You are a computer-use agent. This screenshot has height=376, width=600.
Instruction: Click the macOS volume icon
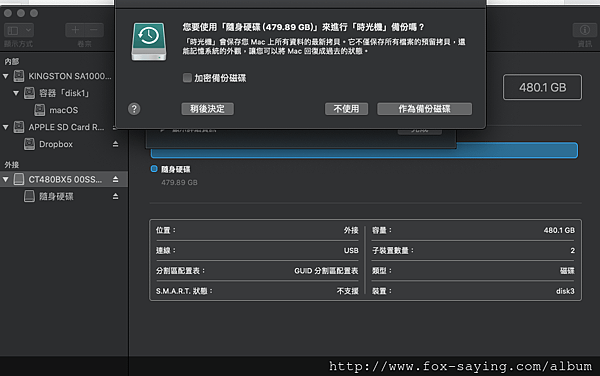39,110
